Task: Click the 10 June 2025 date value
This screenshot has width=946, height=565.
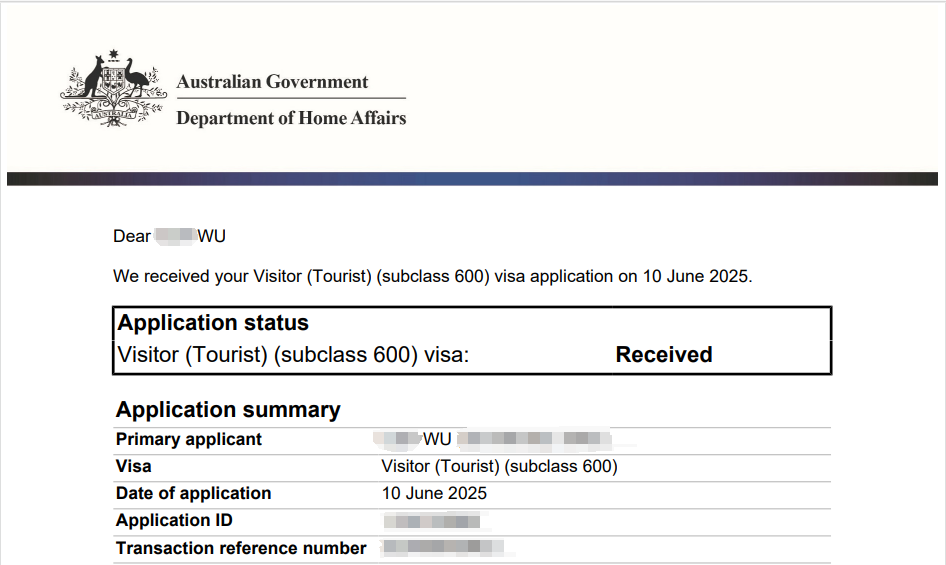Action: tap(434, 493)
